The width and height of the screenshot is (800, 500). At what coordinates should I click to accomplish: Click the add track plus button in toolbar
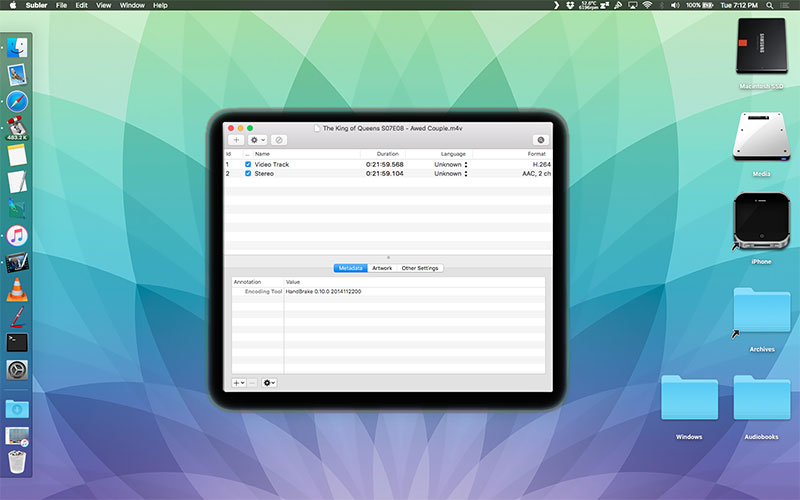coord(236,140)
